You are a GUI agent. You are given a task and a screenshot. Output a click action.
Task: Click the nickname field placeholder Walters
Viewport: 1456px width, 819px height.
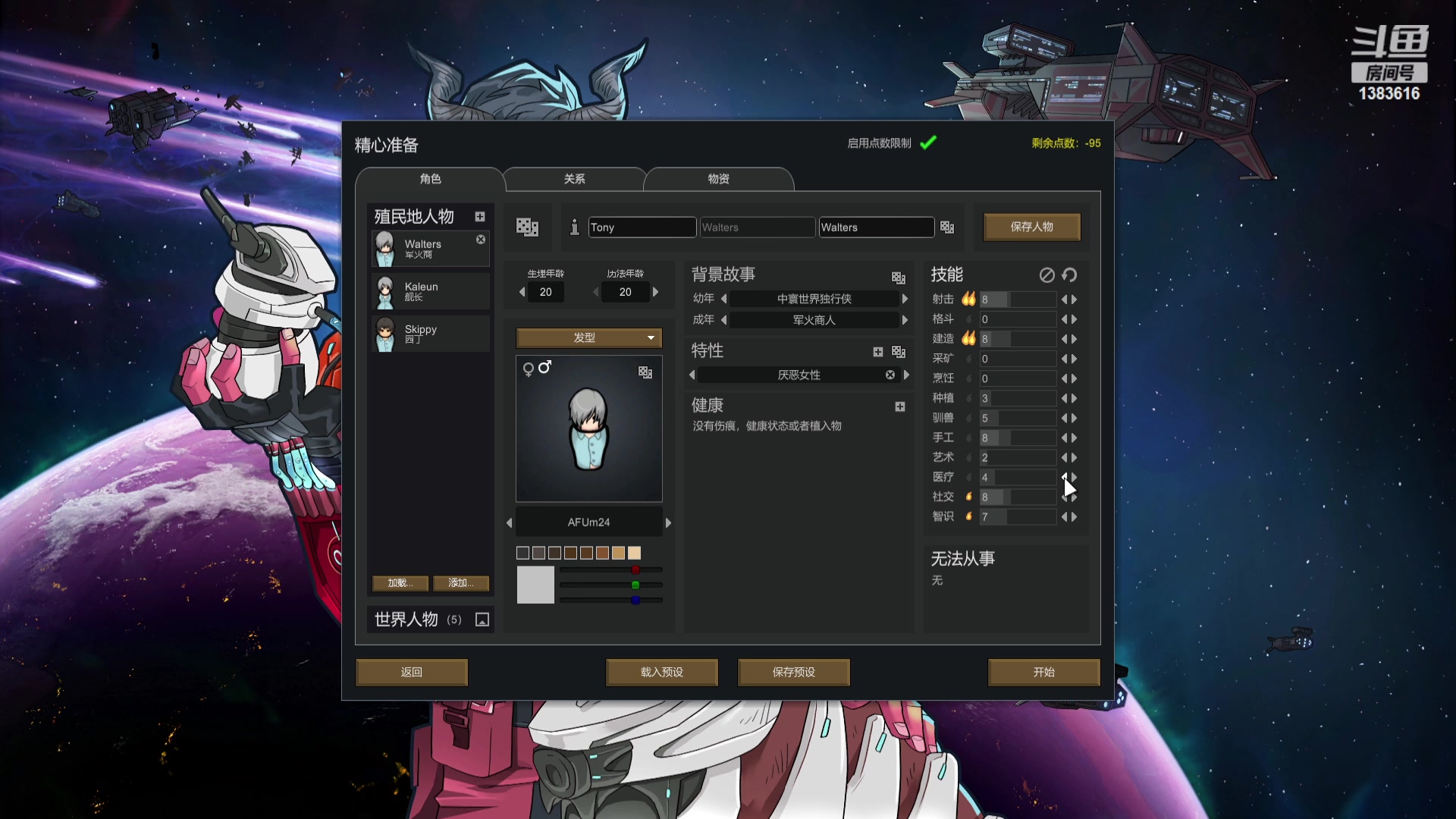coord(757,227)
